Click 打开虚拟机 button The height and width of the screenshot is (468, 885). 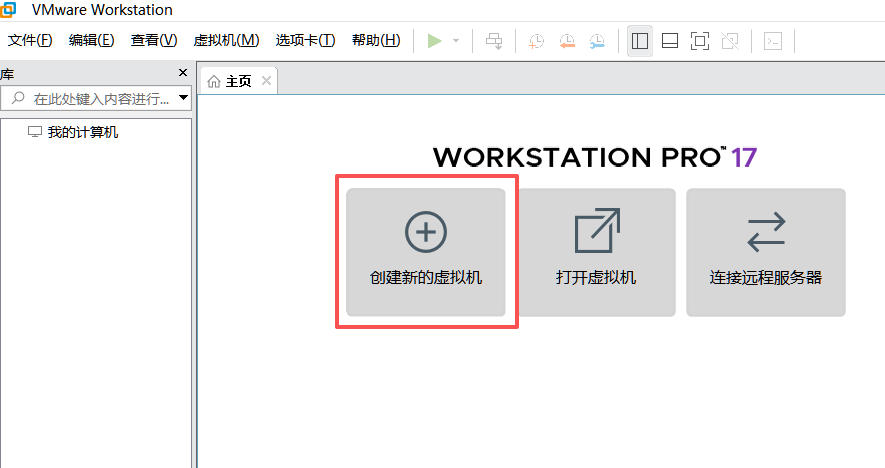596,252
